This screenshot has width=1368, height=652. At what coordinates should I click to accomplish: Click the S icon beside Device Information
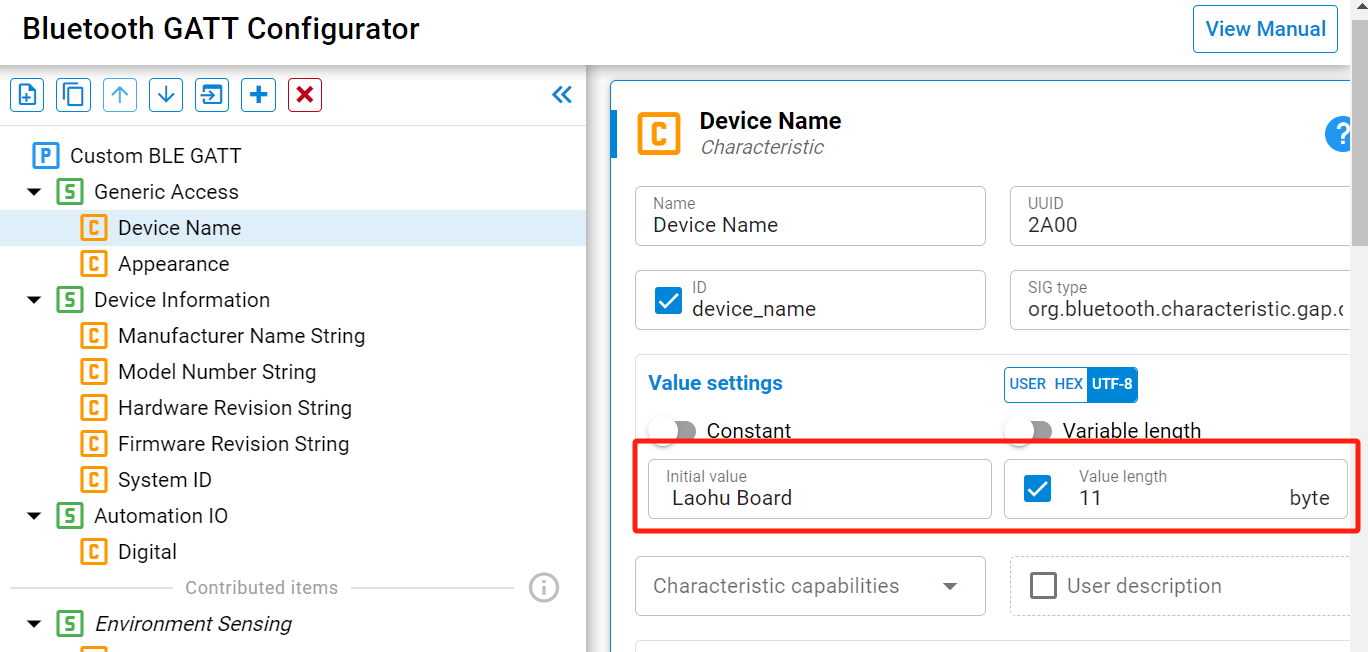point(69,300)
